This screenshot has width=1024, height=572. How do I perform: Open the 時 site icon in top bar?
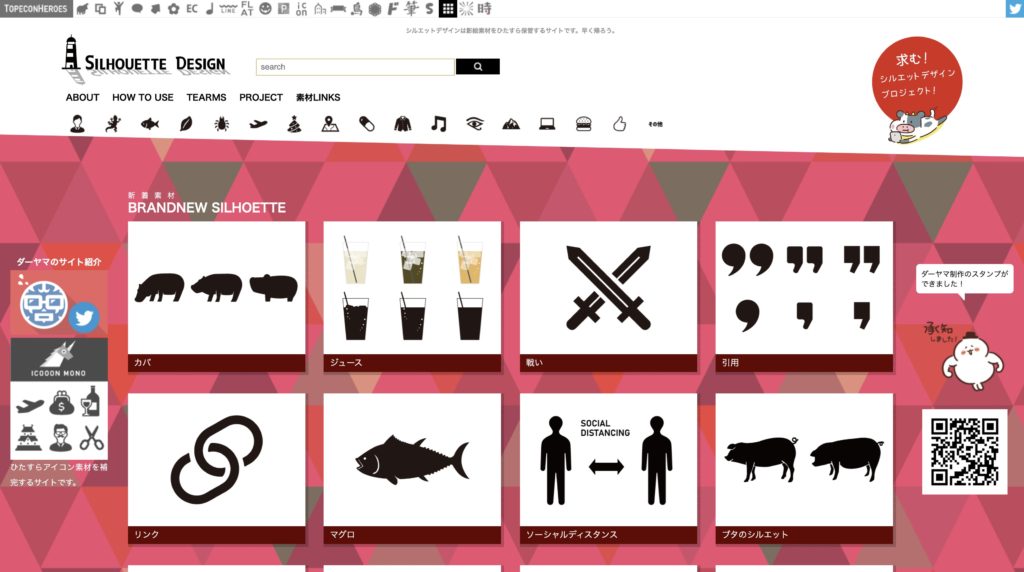485,8
